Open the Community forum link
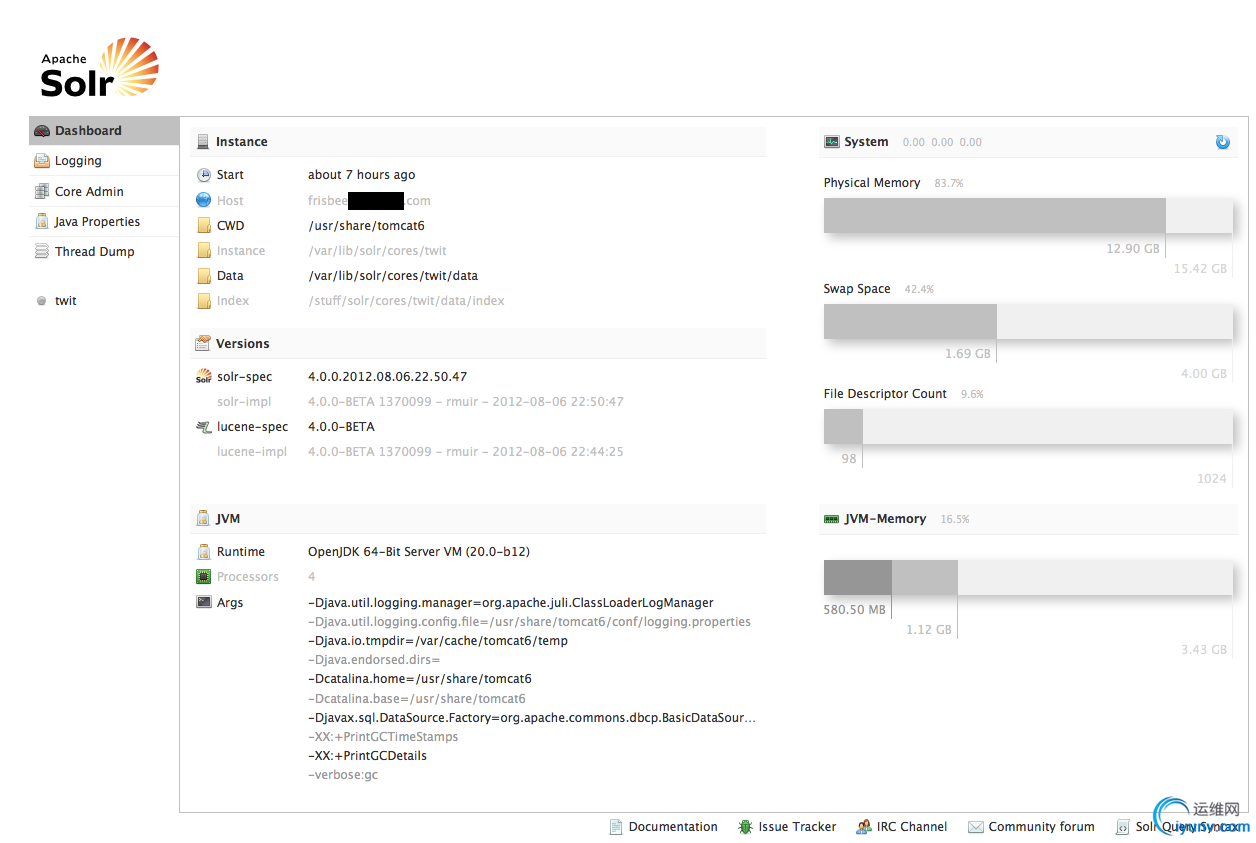Viewport: 1256px width, 843px height. 1041,827
